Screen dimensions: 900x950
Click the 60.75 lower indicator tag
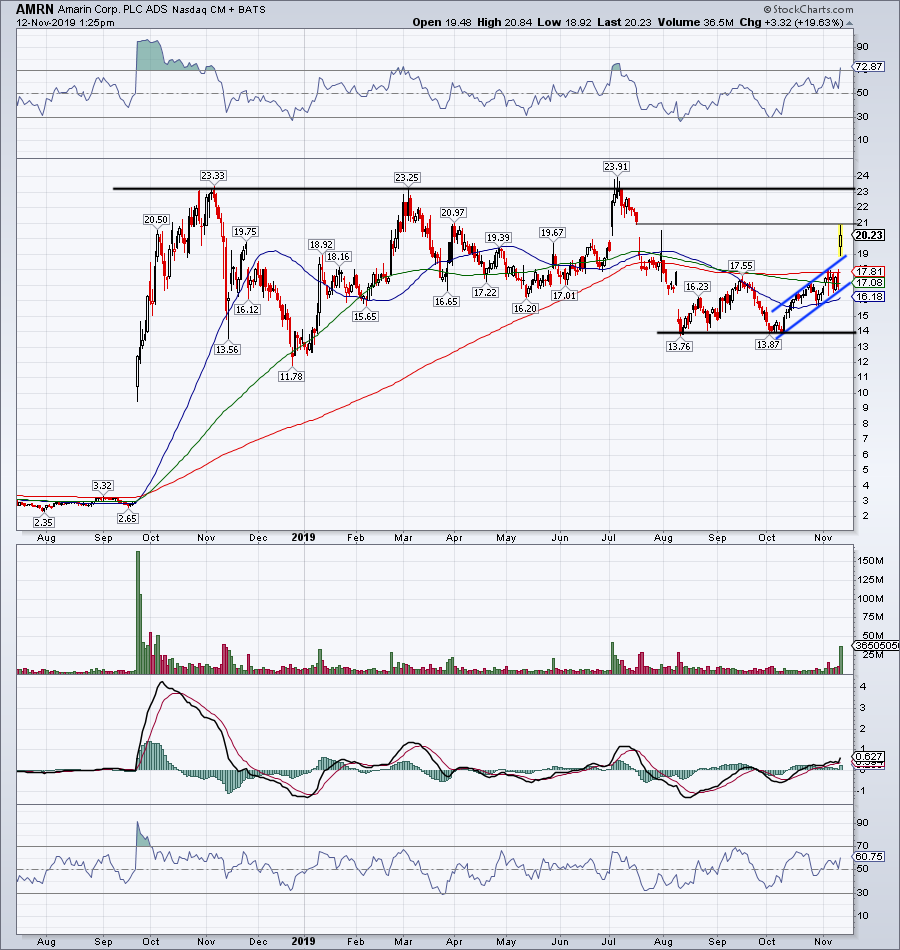click(x=869, y=857)
